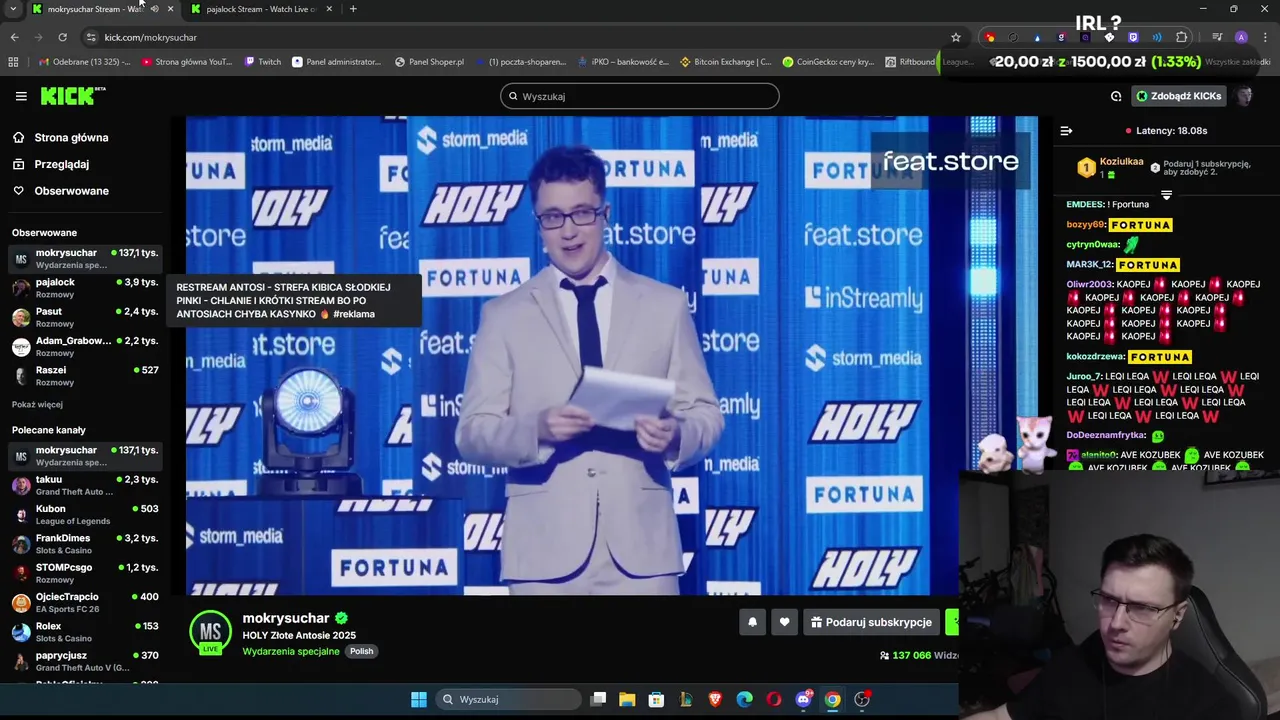Click the live stream video player
The image size is (1280, 720).
click(x=612, y=355)
